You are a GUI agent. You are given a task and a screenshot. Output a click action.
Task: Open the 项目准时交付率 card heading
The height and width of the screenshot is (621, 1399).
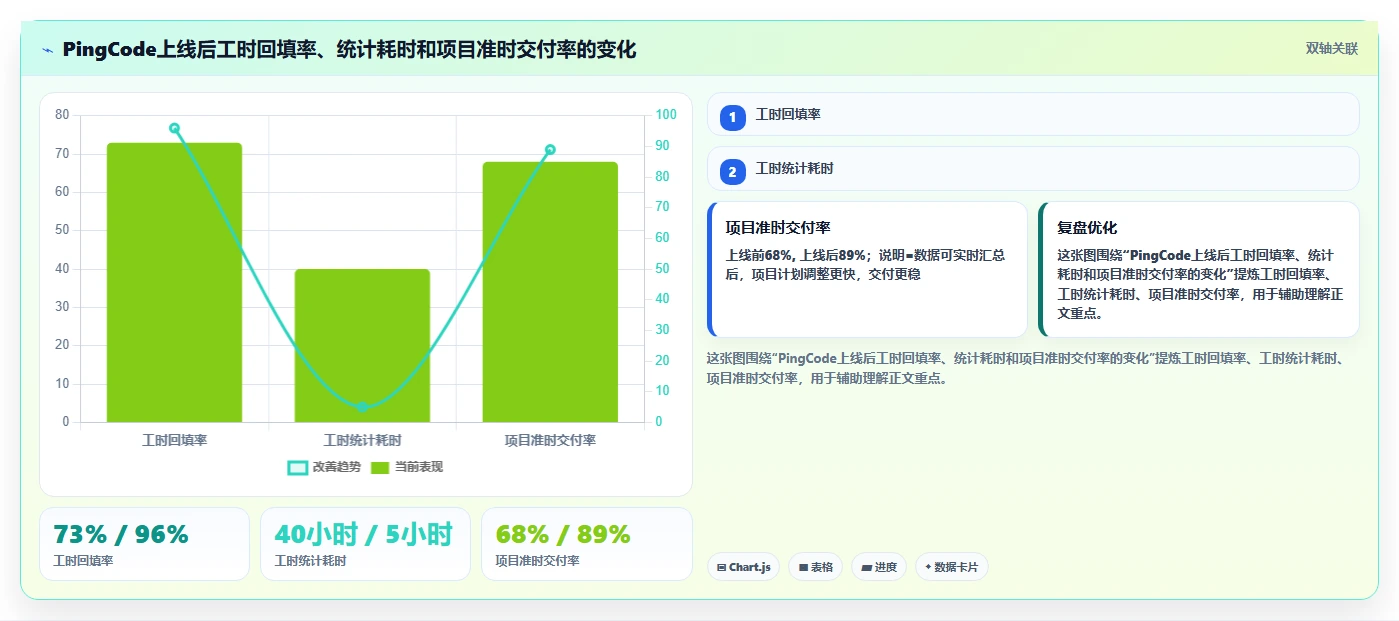coord(778,228)
